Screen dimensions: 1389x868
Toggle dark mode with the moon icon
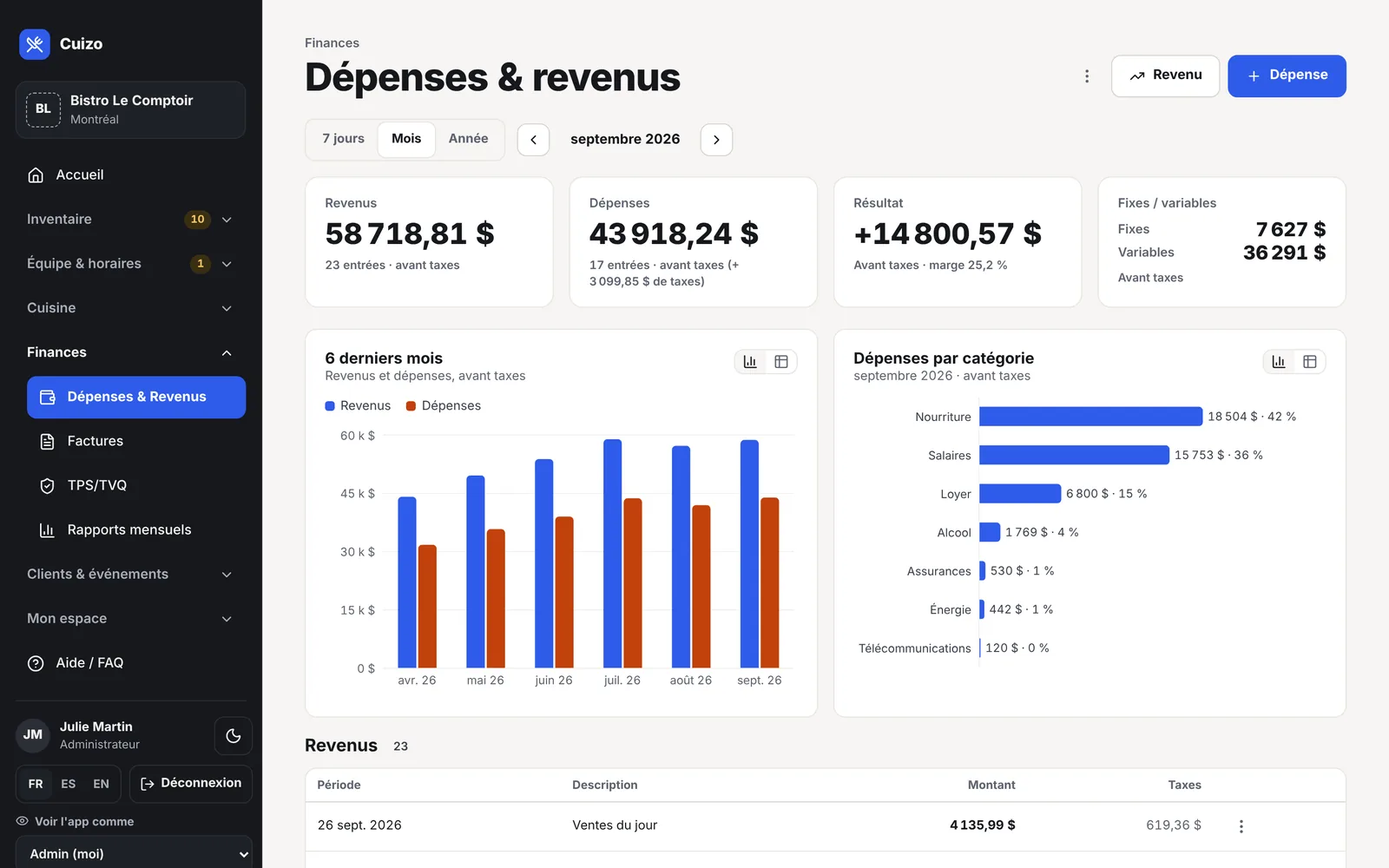(x=234, y=735)
